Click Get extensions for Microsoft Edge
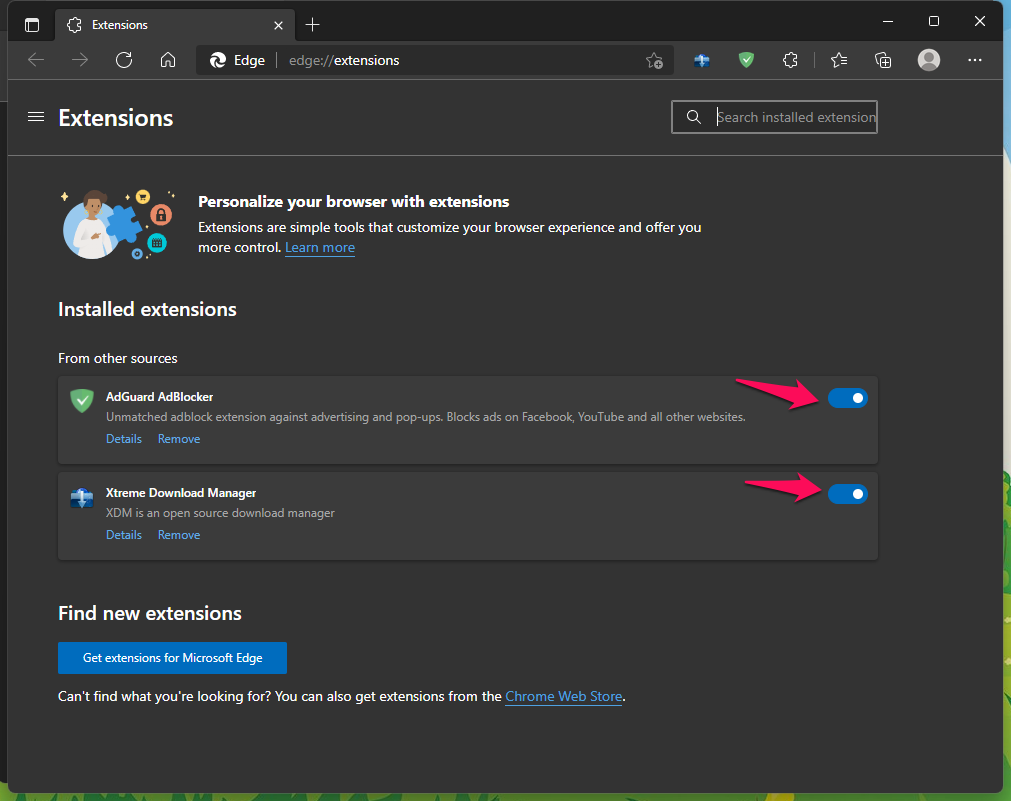 point(172,658)
